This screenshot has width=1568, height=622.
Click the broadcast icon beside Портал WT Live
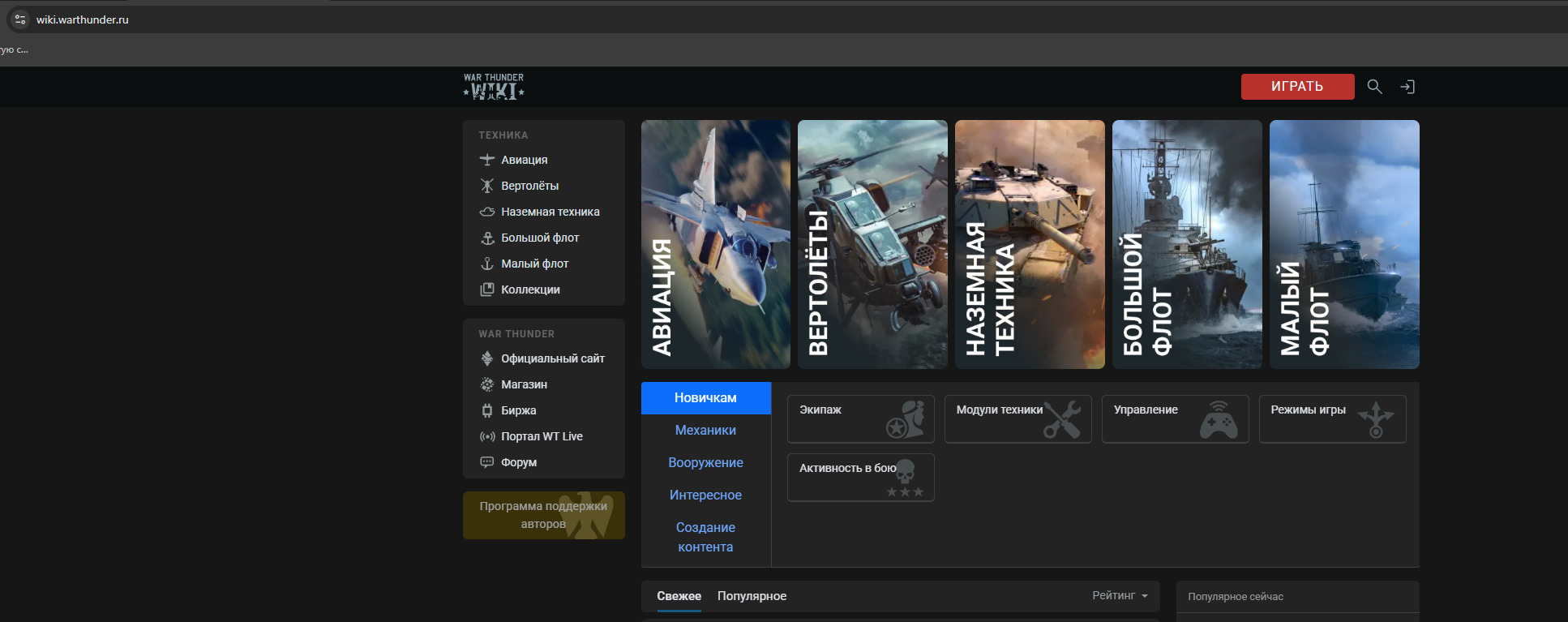[487, 436]
